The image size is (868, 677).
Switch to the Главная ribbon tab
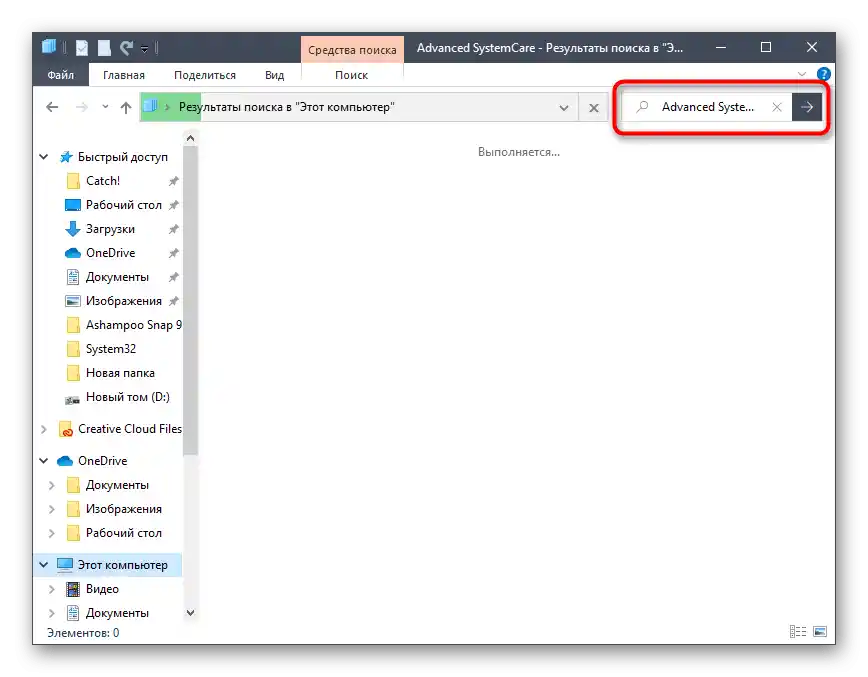[x=123, y=75]
